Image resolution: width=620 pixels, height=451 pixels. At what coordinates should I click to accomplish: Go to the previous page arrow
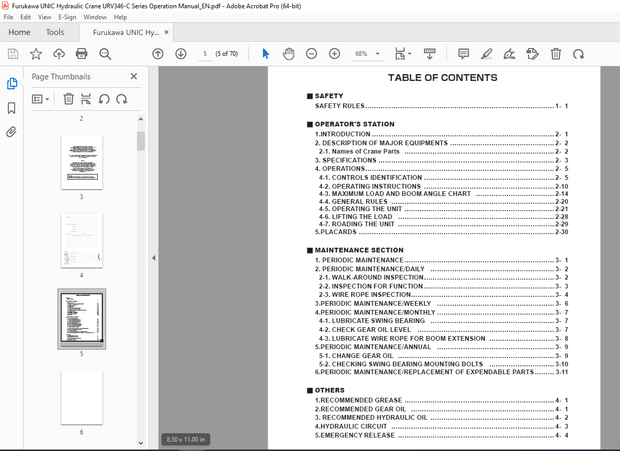tap(158, 54)
